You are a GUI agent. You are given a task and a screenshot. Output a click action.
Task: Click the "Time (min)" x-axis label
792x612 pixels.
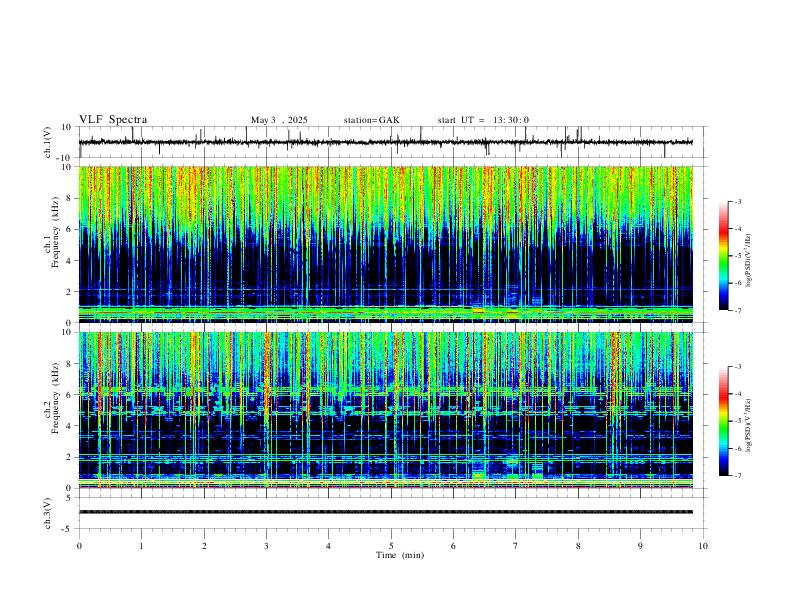(400, 555)
